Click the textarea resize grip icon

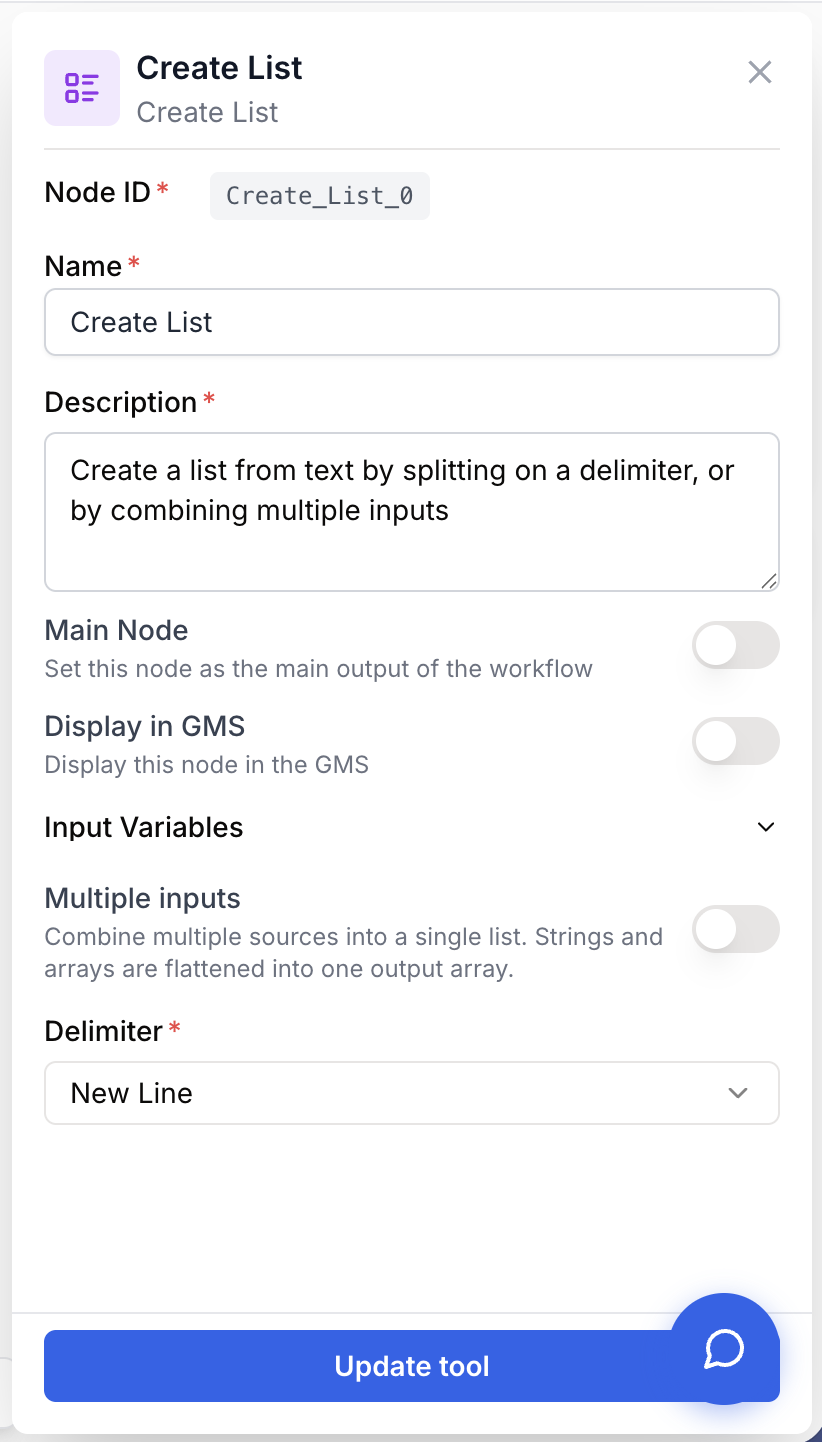[768, 581]
